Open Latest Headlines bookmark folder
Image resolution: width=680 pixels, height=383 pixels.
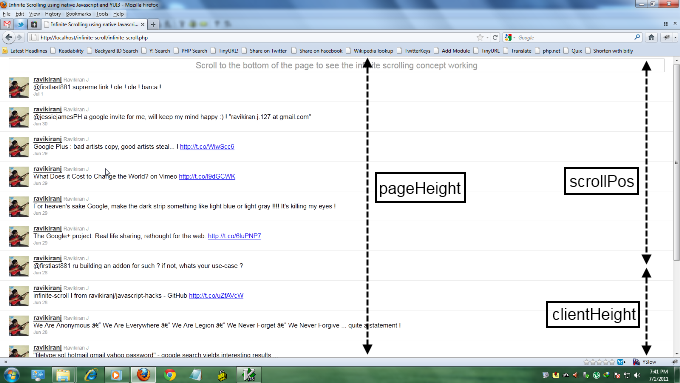24,51
